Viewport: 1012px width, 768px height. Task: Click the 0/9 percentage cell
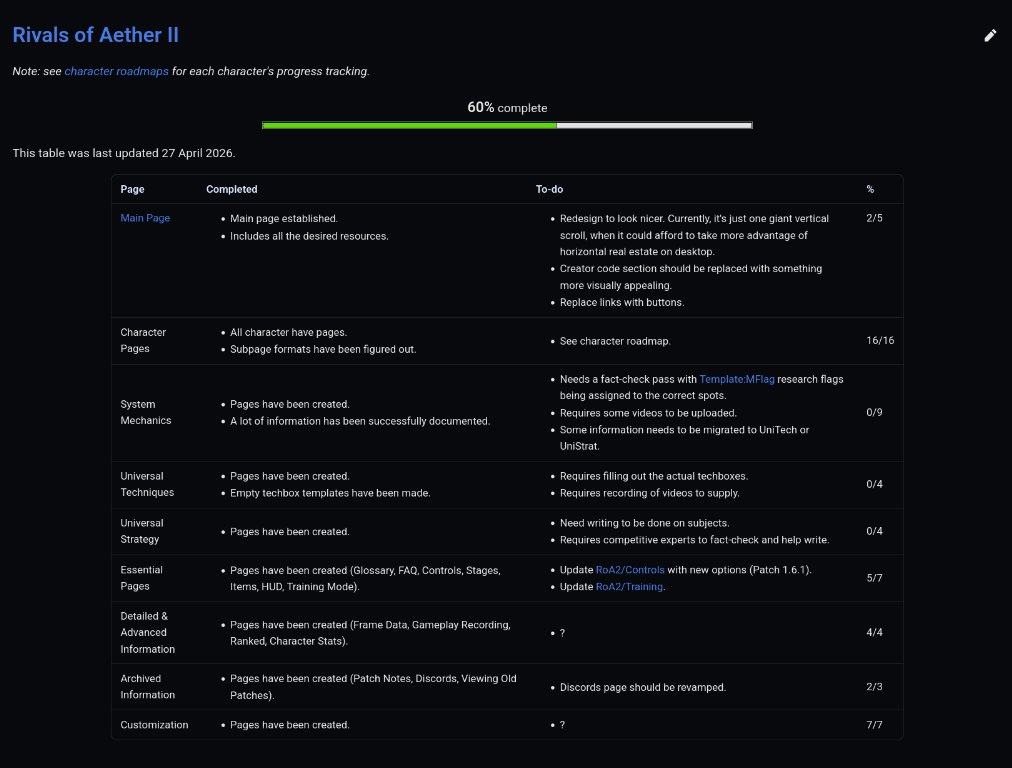click(x=875, y=412)
